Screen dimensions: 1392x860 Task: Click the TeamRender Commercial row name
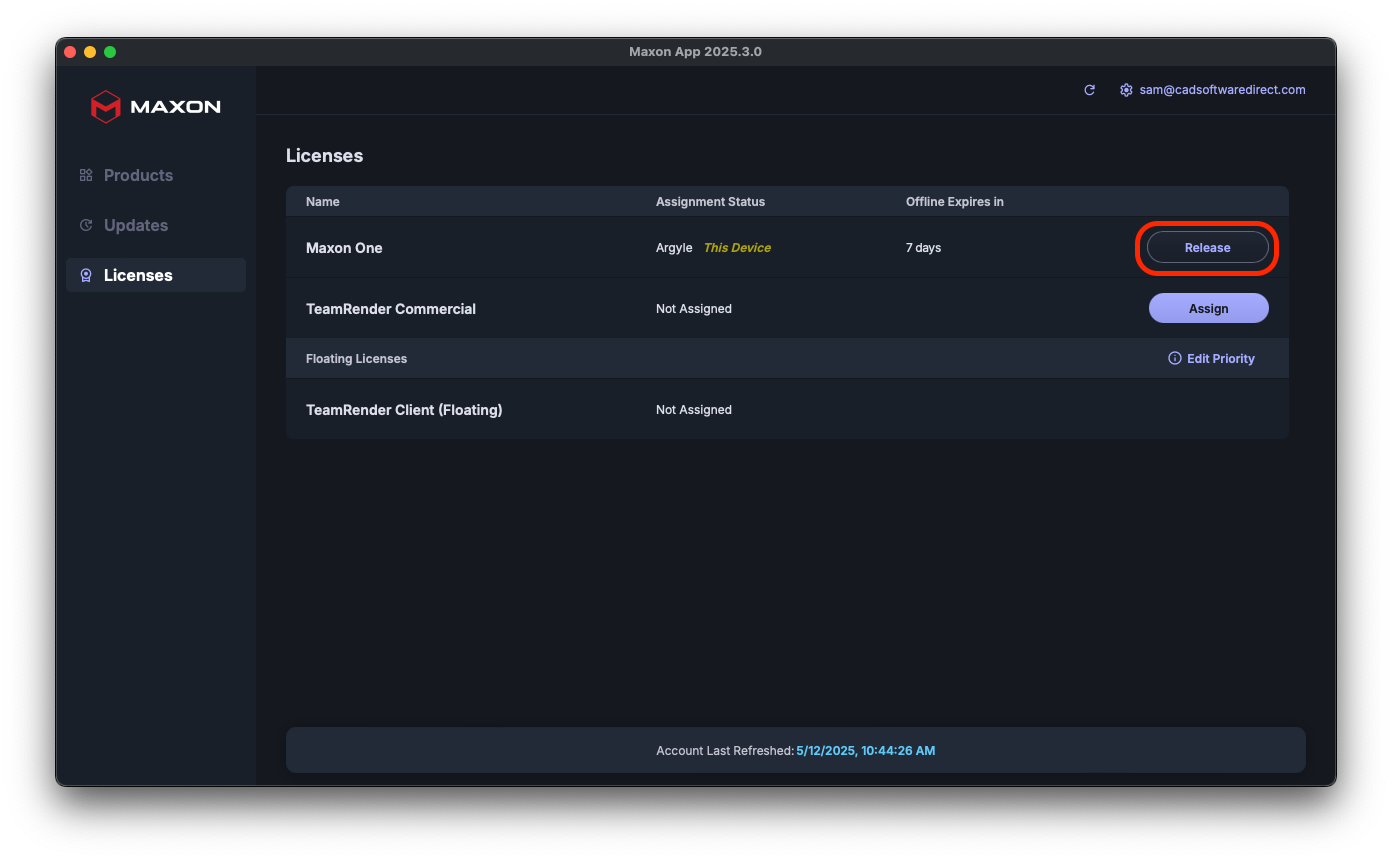pyautogui.click(x=391, y=309)
